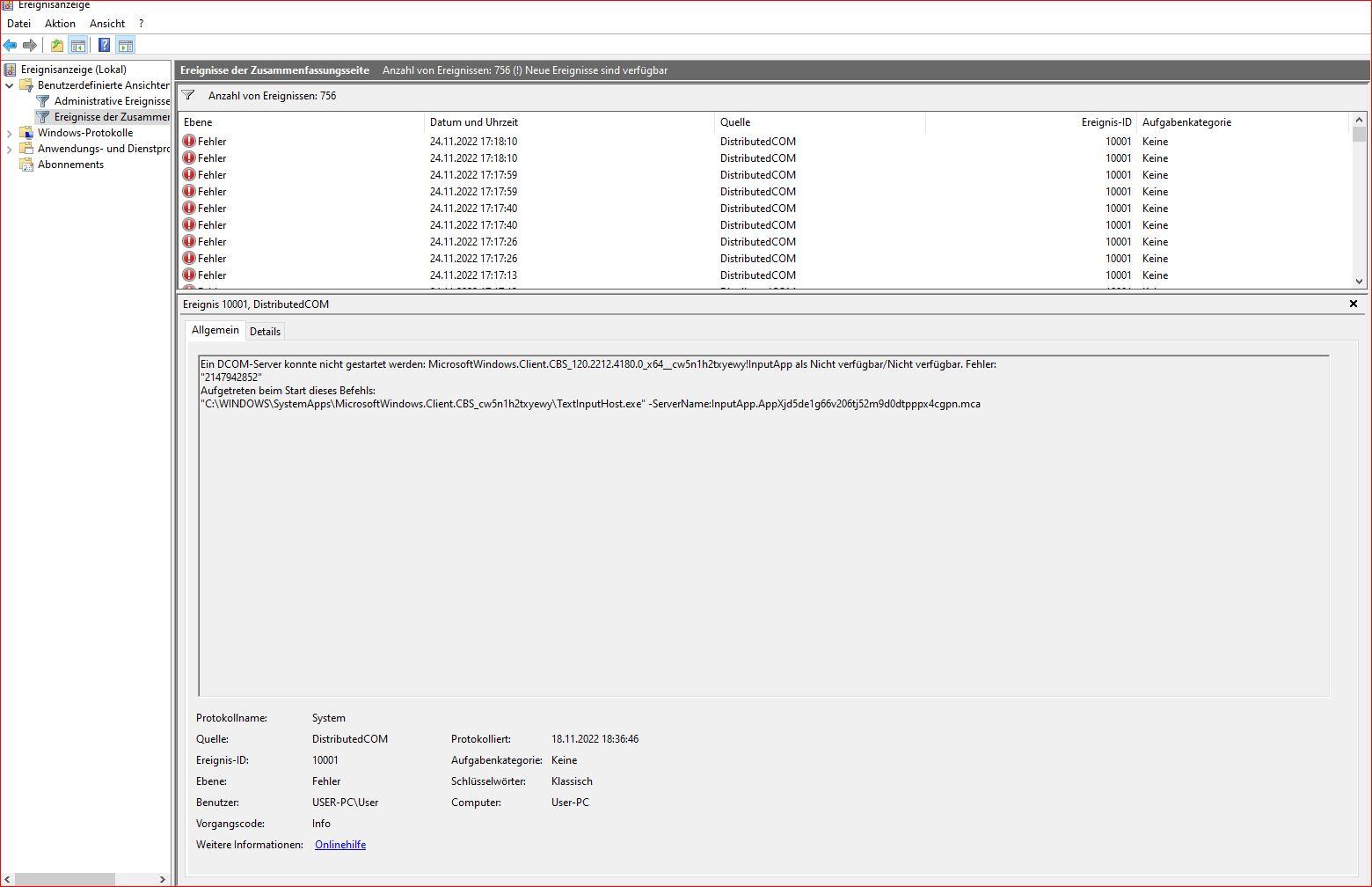Expand the Windows-Protokolle tree node
This screenshot has width=1372, height=887.
point(10,133)
